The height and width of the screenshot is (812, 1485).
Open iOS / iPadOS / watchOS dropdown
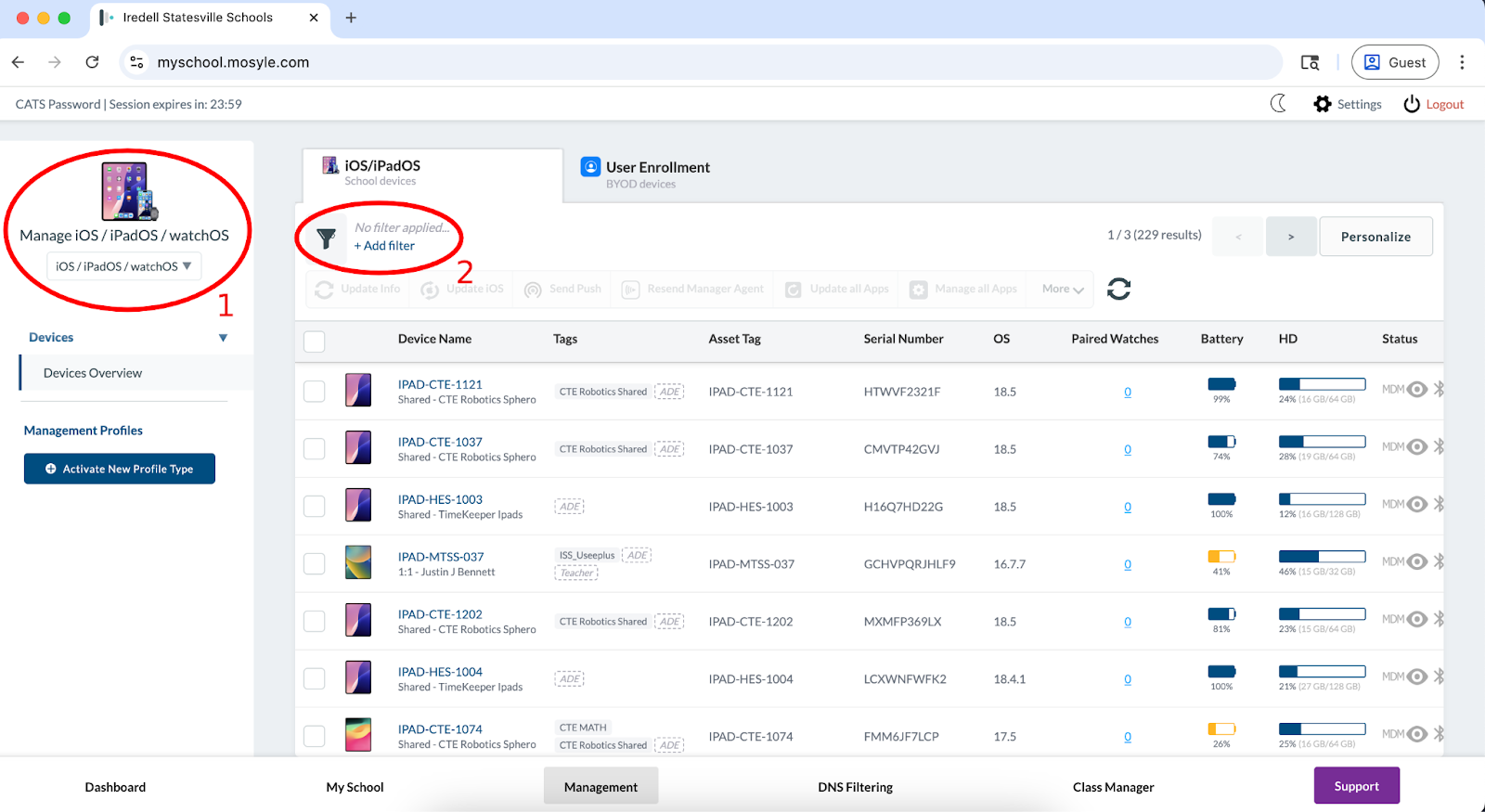click(x=123, y=266)
